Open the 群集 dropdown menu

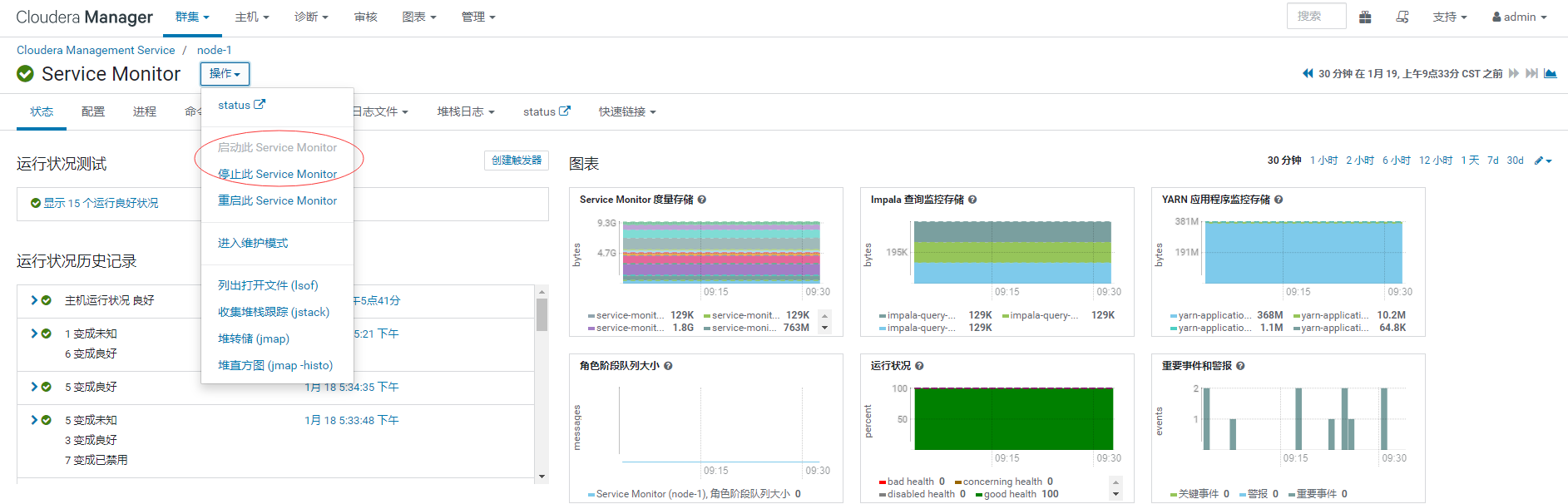(x=192, y=17)
